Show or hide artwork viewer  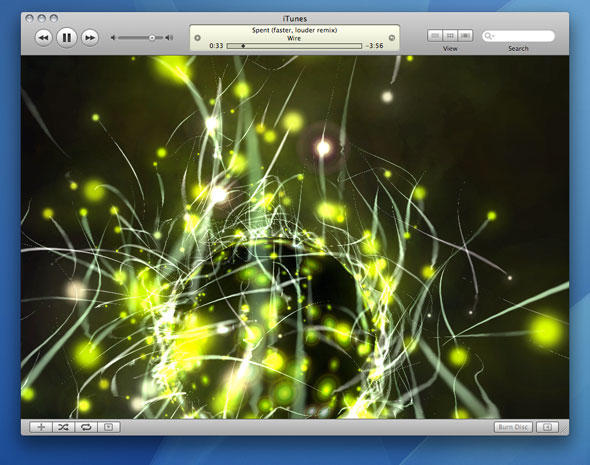tap(109, 427)
